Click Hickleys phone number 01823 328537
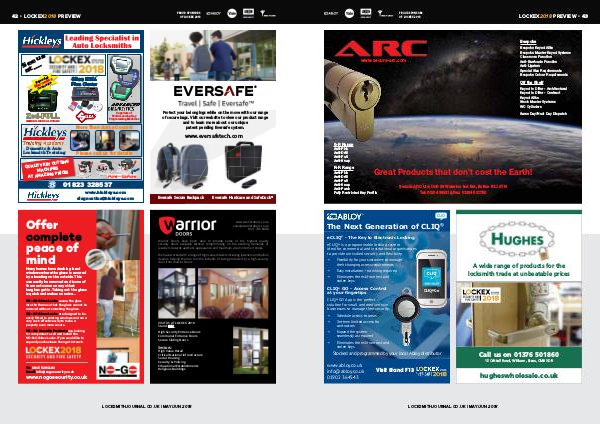Viewport: 600px width, 424px height. [x=87, y=184]
